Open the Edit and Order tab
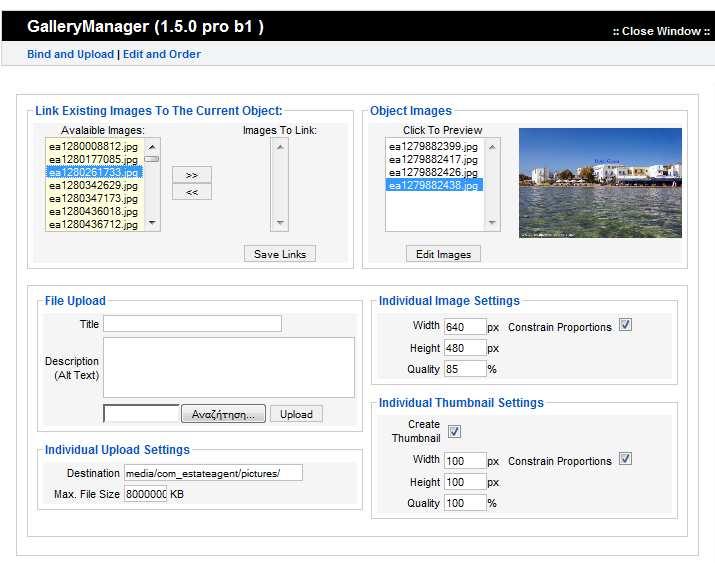Image resolution: width=715 pixels, height=563 pixels. tap(162, 54)
